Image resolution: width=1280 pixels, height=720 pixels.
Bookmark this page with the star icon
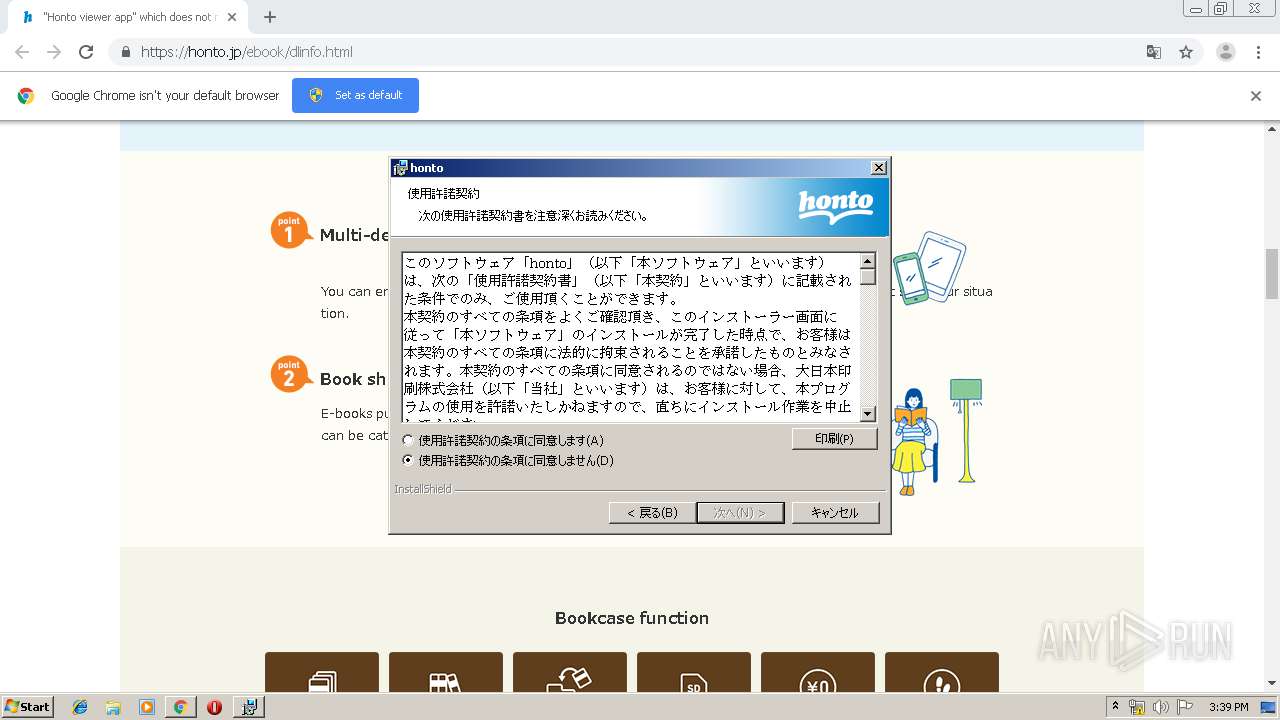click(x=1186, y=52)
